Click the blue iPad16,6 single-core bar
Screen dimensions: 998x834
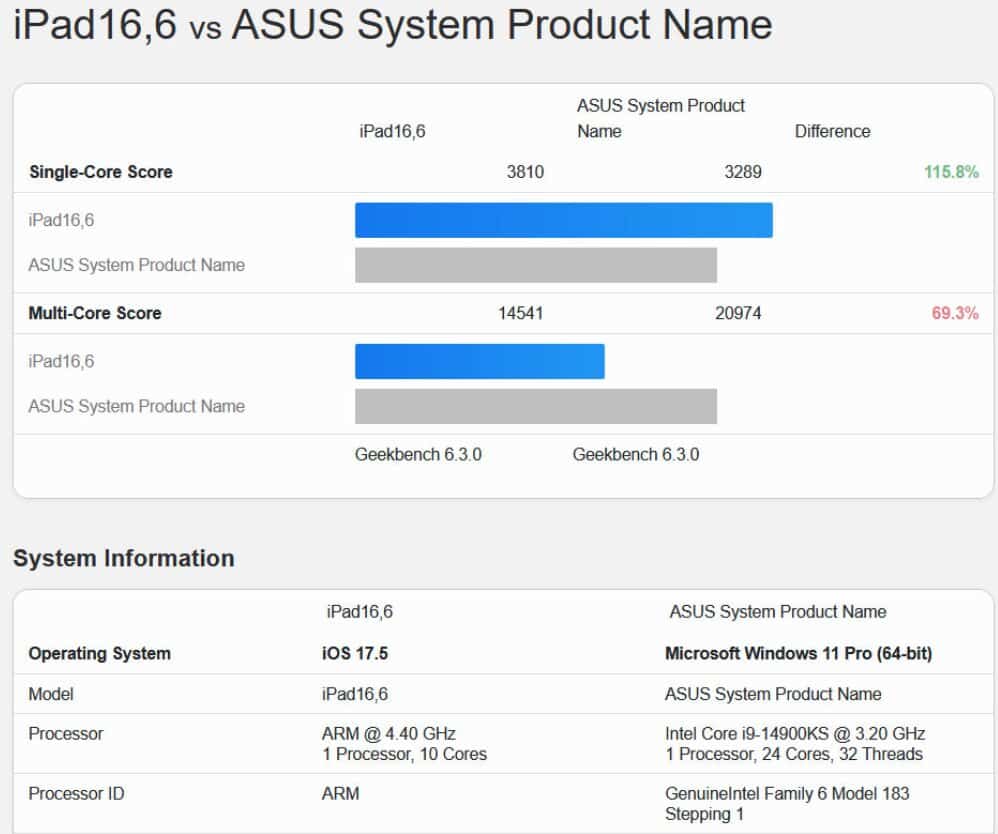pos(564,220)
